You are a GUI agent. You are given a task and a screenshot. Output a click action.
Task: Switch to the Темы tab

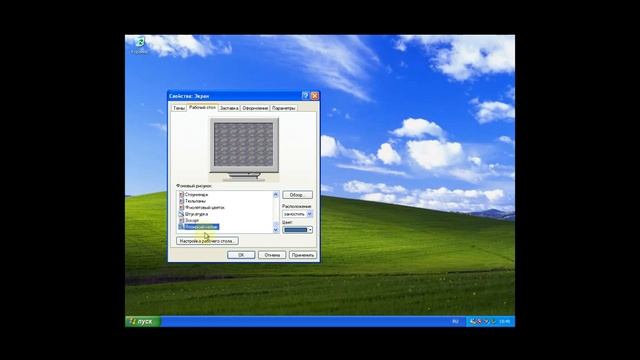[179, 108]
